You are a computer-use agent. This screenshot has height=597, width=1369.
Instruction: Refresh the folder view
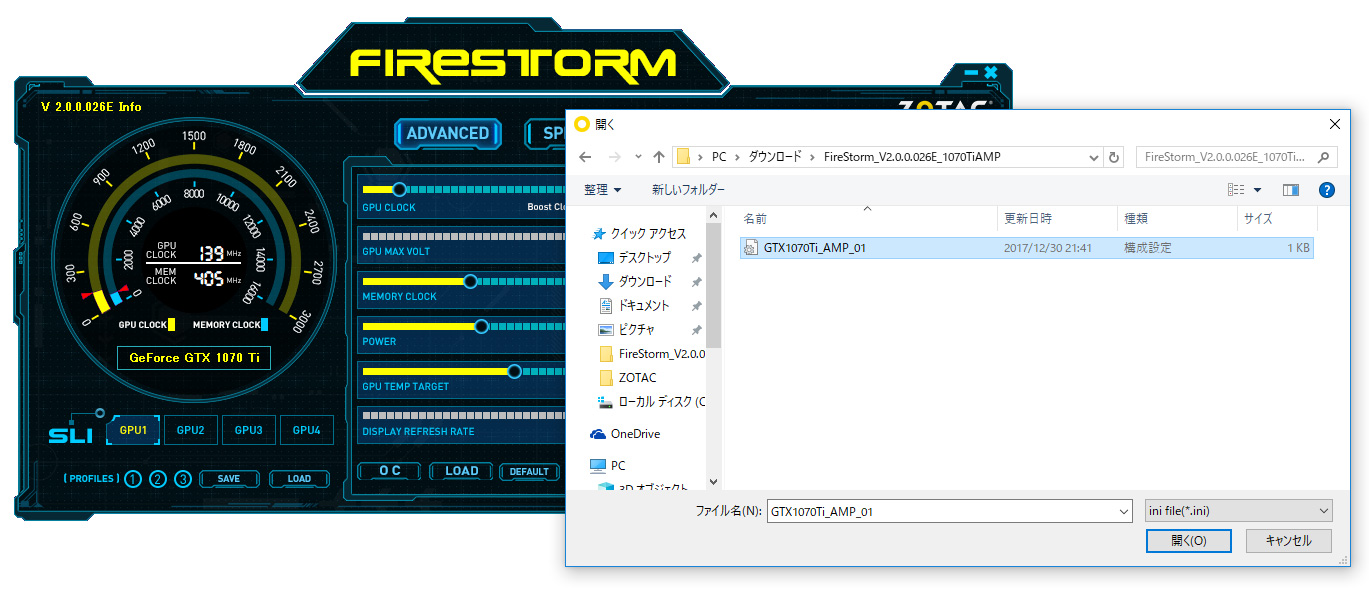(1114, 157)
